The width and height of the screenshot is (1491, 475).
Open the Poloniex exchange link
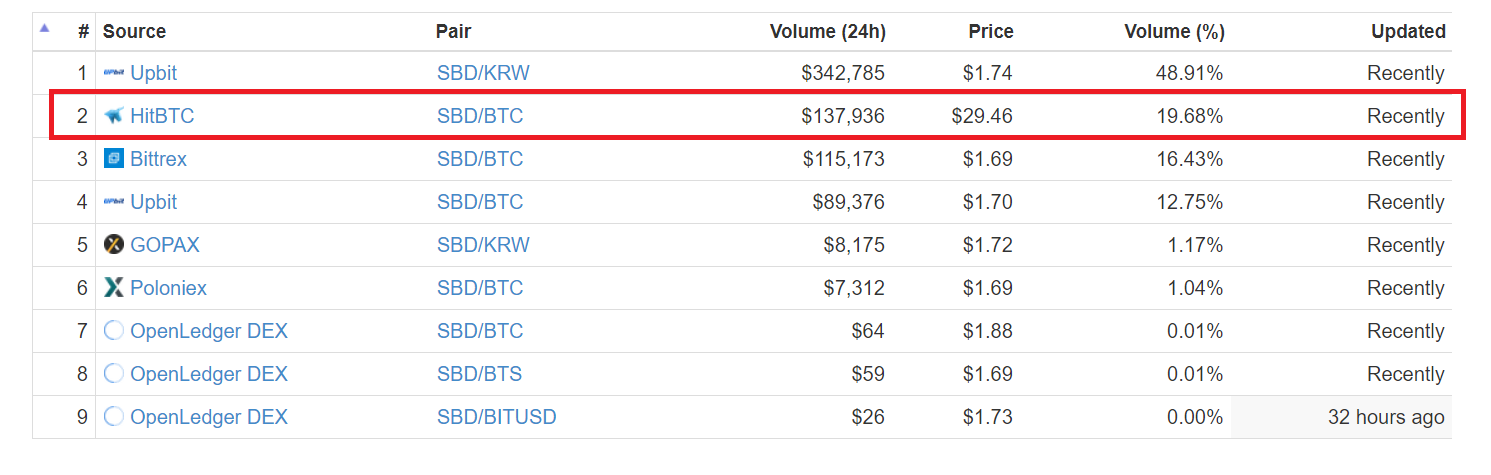[168, 288]
